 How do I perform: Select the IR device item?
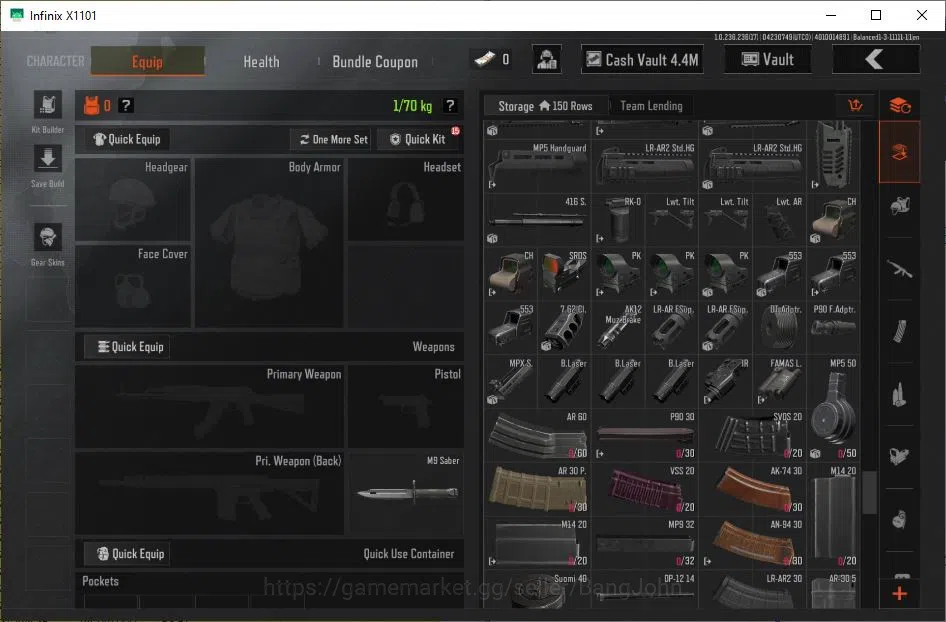click(x=726, y=381)
